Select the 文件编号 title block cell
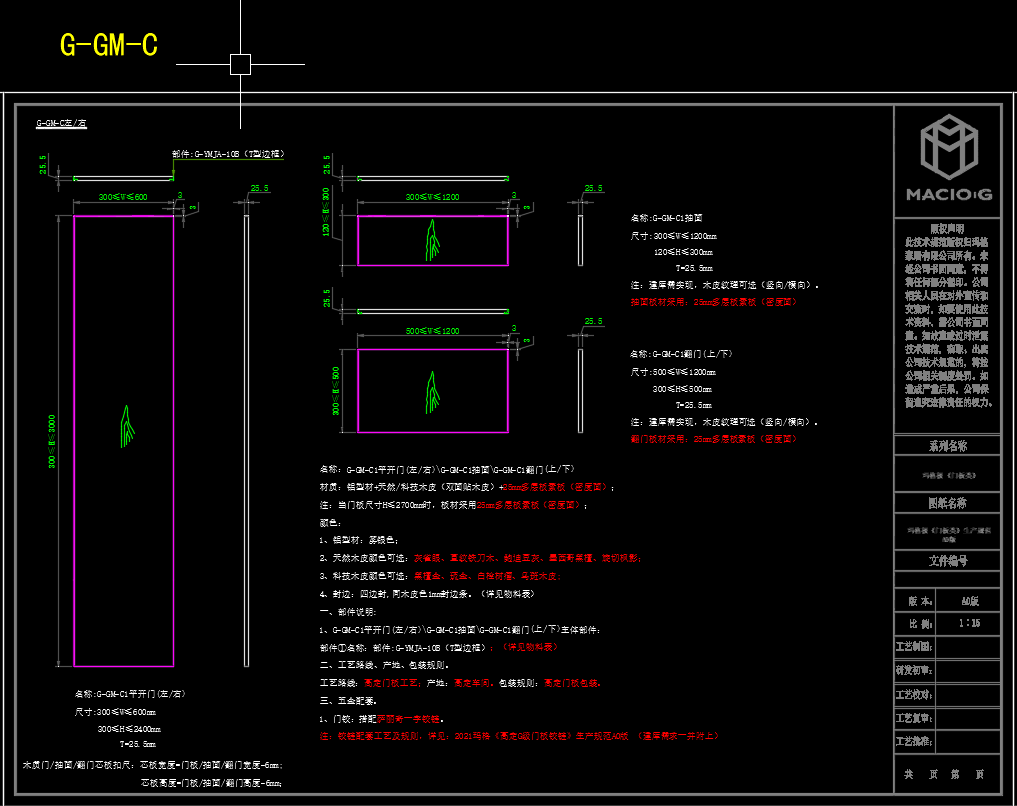The image size is (1017, 806). (947, 561)
